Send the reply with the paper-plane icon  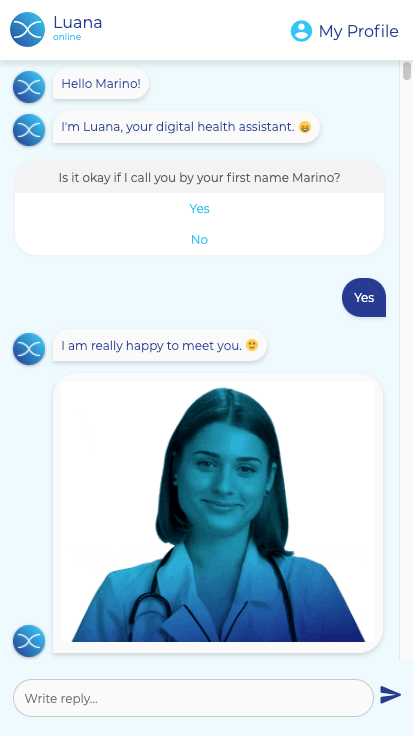(x=390, y=694)
